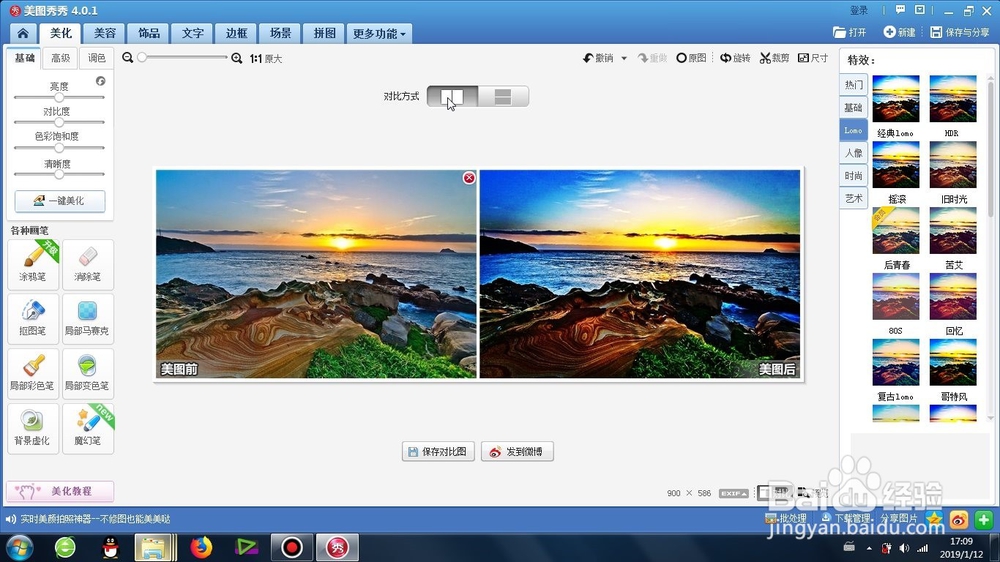This screenshot has height=562, width=1000.
Task: Switch to the 饰品 tab
Action: 149,33
